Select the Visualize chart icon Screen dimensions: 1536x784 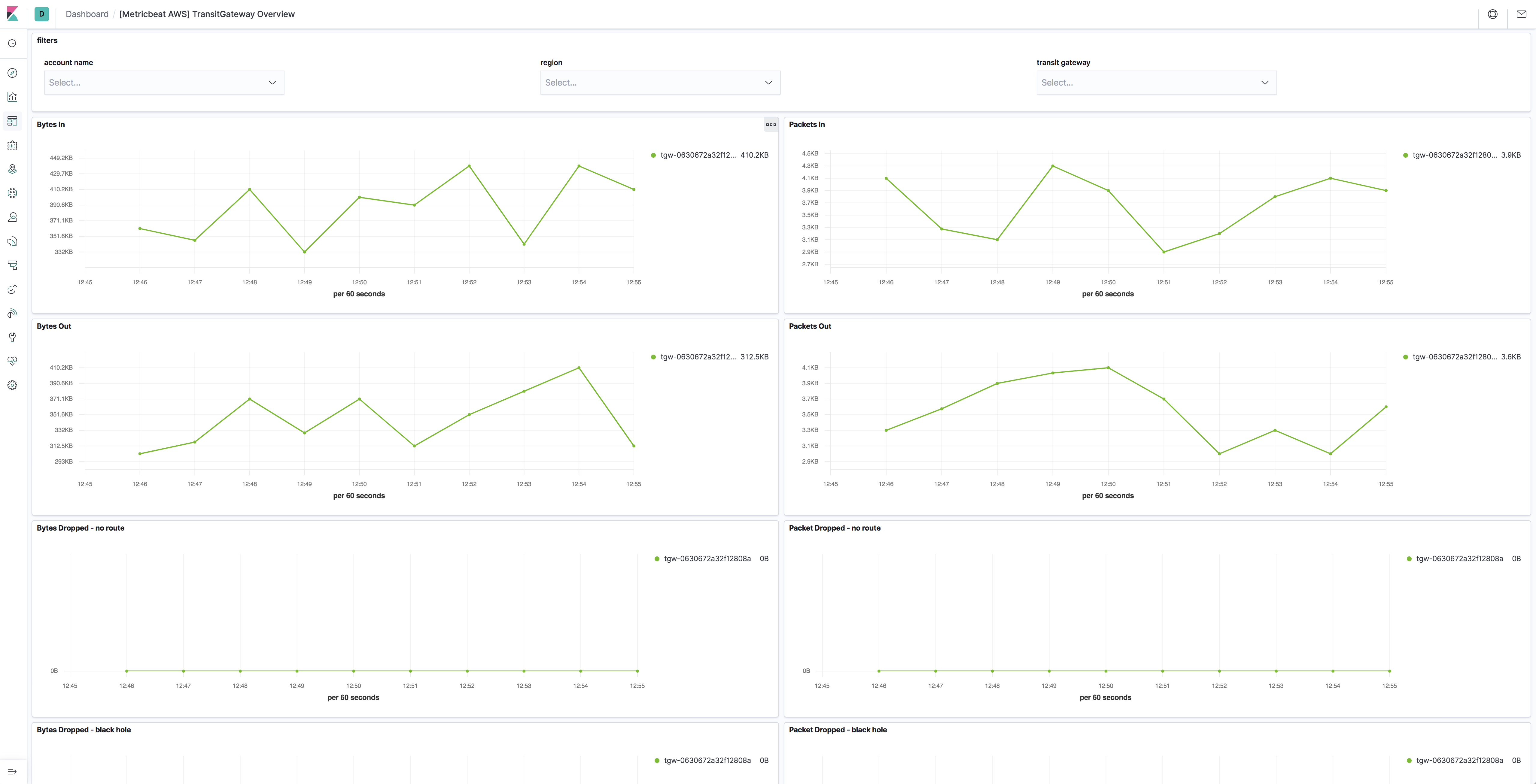(x=12, y=97)
